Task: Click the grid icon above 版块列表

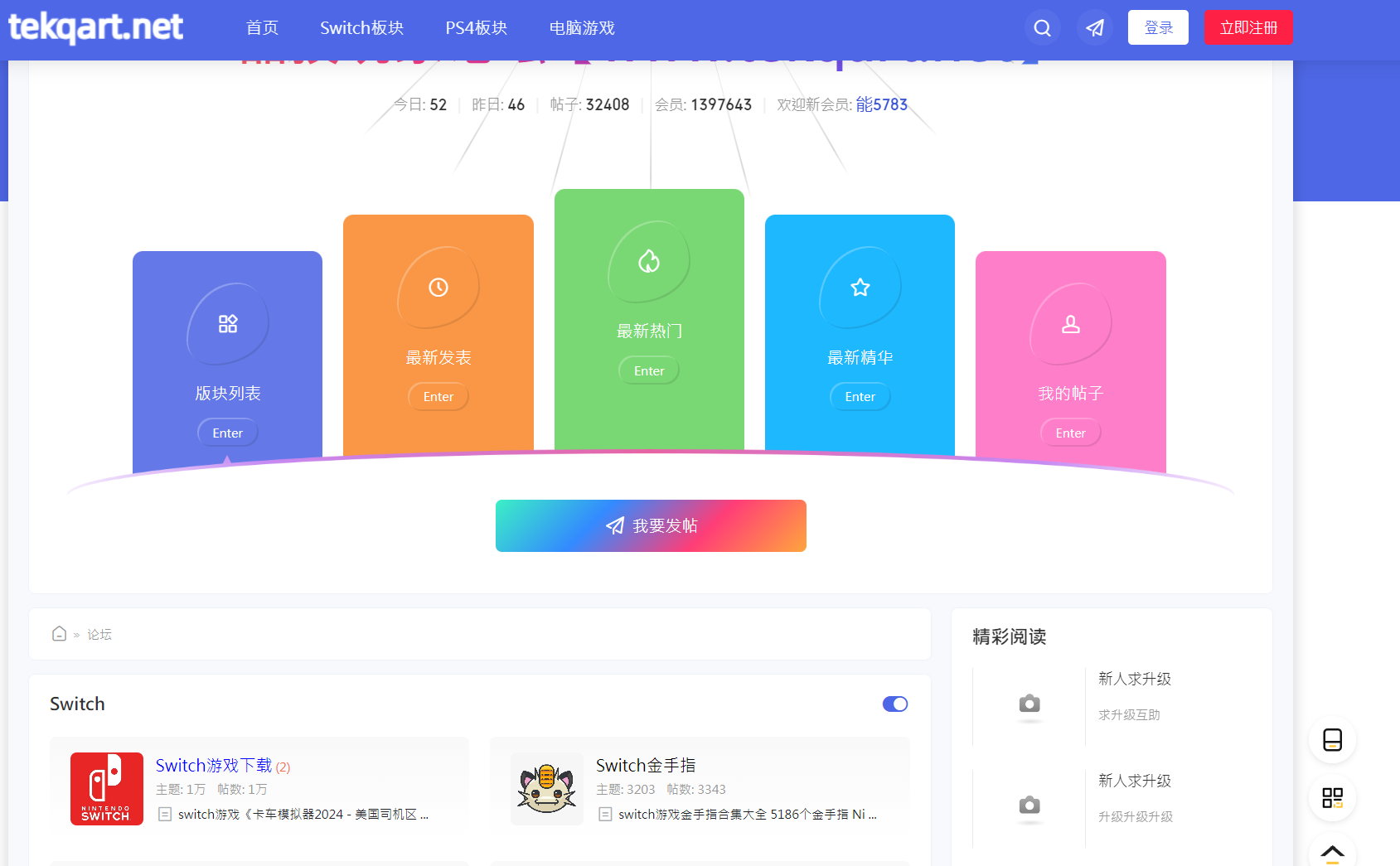Action: 228,324
